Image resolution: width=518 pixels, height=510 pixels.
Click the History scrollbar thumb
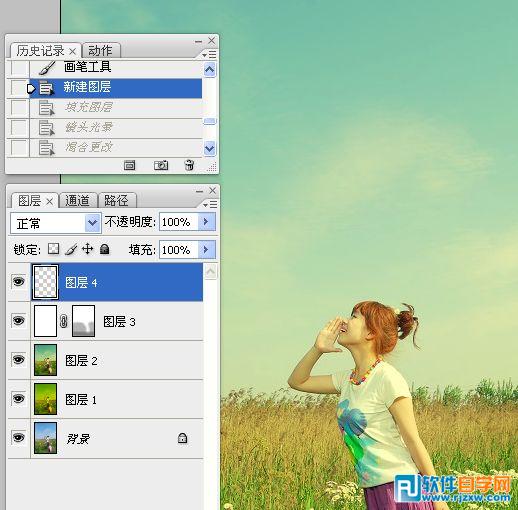210,121
